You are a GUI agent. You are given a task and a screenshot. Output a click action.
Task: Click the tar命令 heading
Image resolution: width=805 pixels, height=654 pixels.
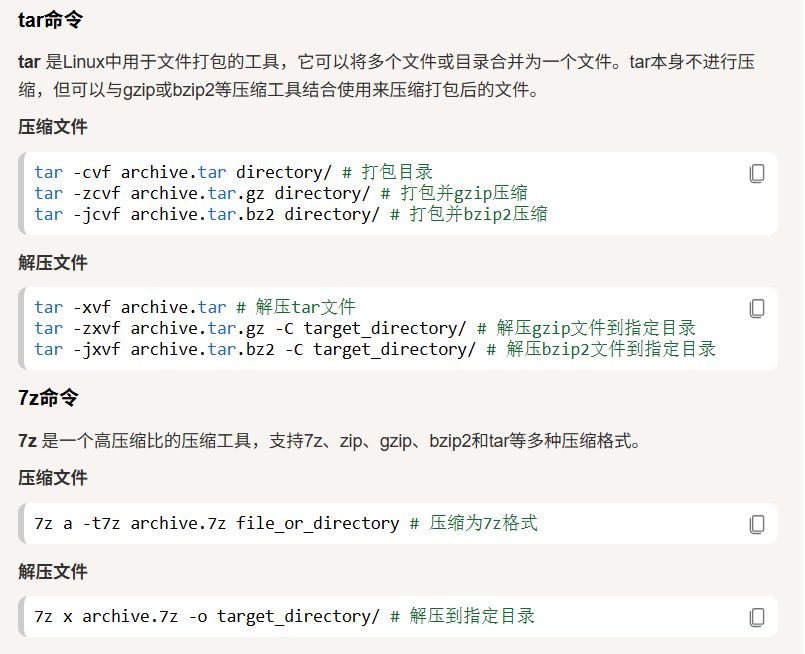50,20
